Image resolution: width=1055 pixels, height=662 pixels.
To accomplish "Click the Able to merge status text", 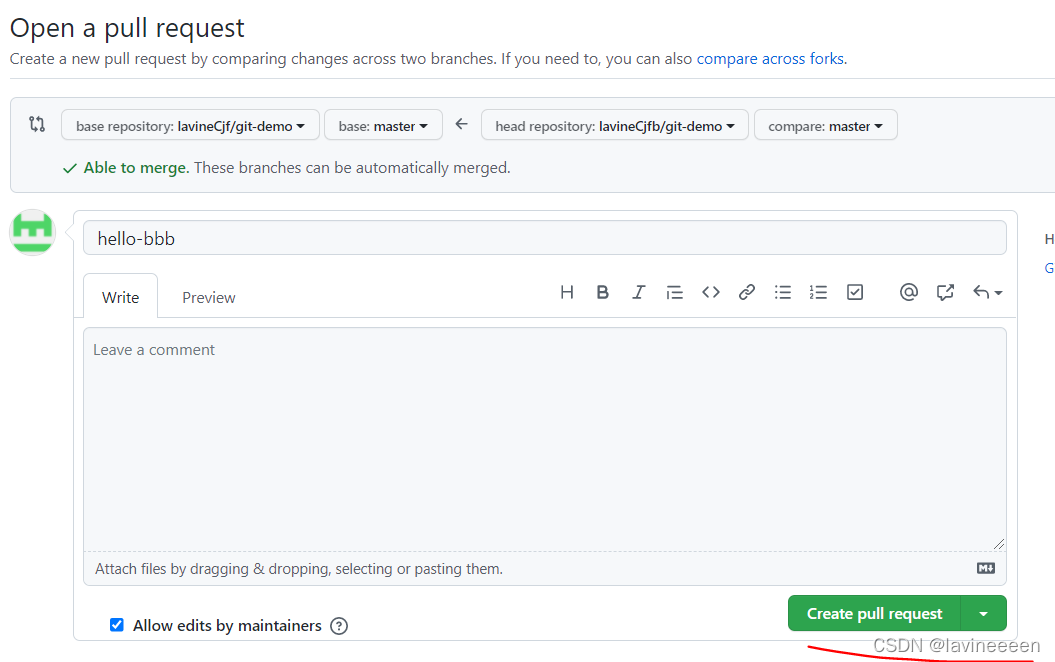I will (137, 168).
